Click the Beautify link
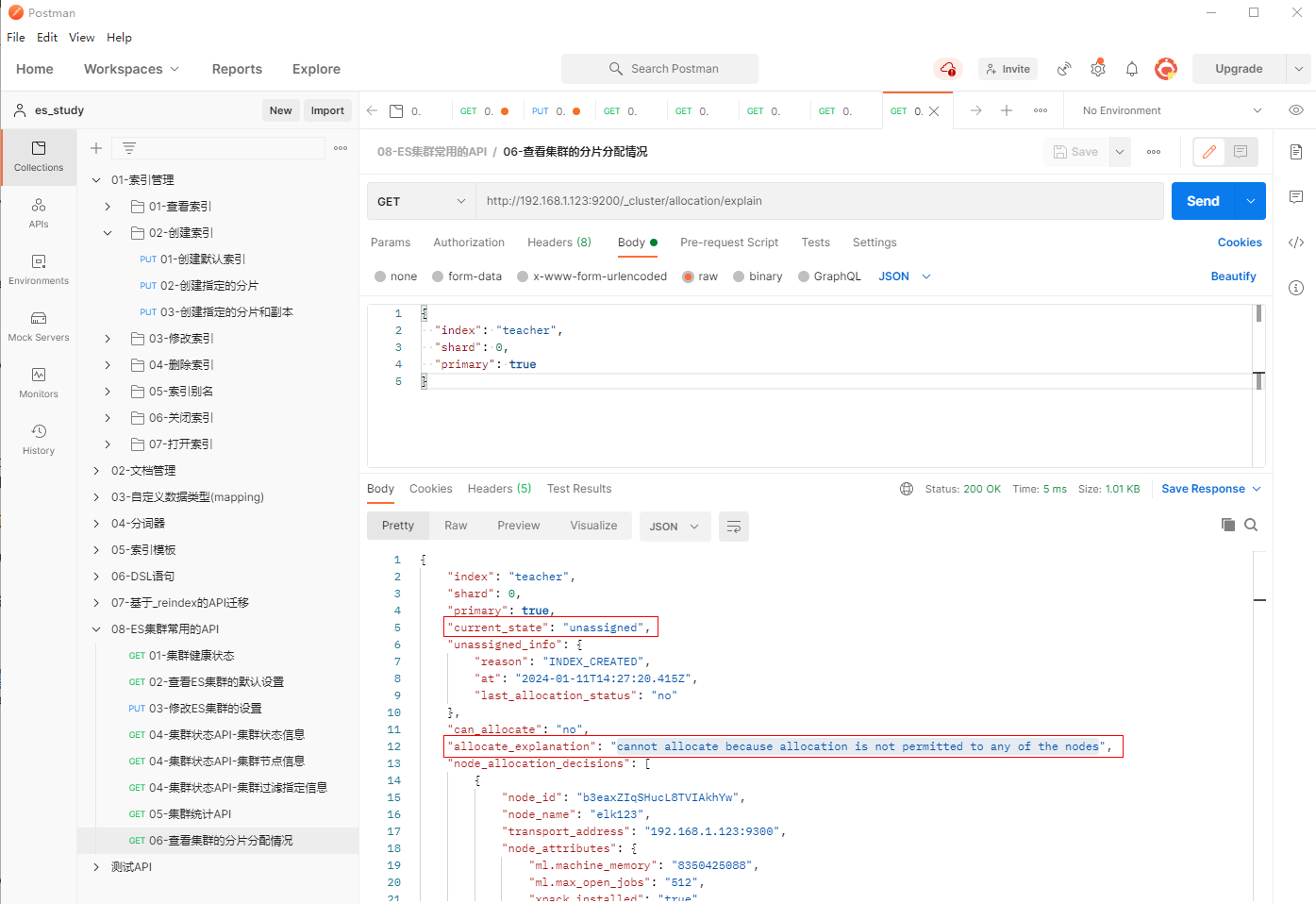The height and width of the screenshot is (904, 1316). click(1233, 276)
